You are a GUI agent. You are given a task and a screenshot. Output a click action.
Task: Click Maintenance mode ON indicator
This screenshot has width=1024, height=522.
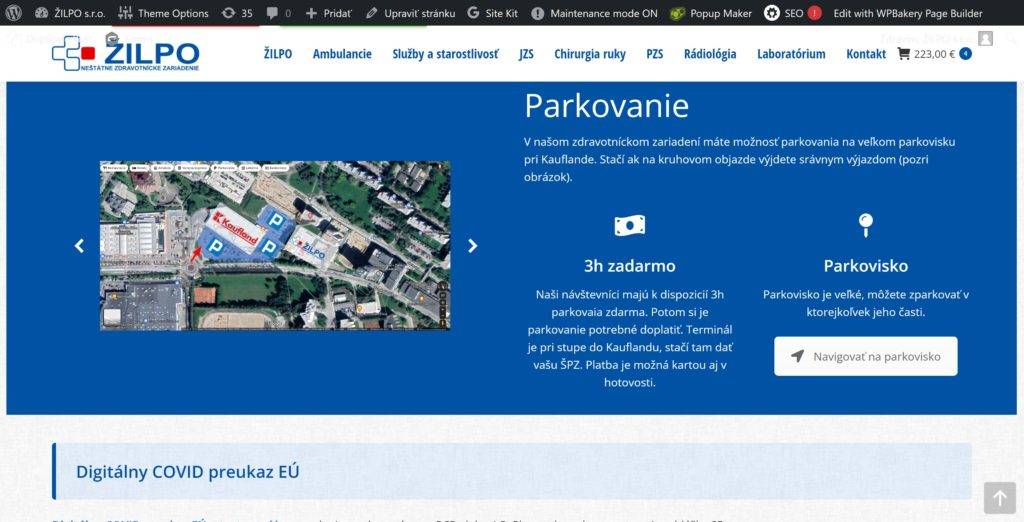pos(594,13)
